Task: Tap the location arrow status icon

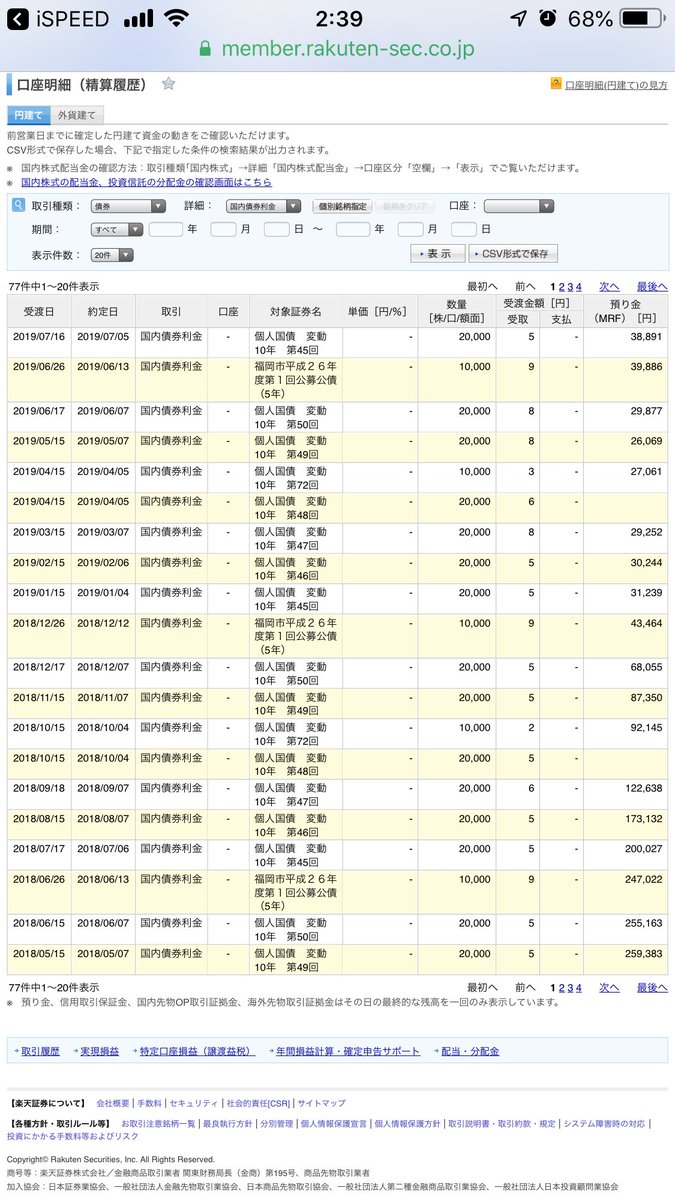Action: coord(518,19)
